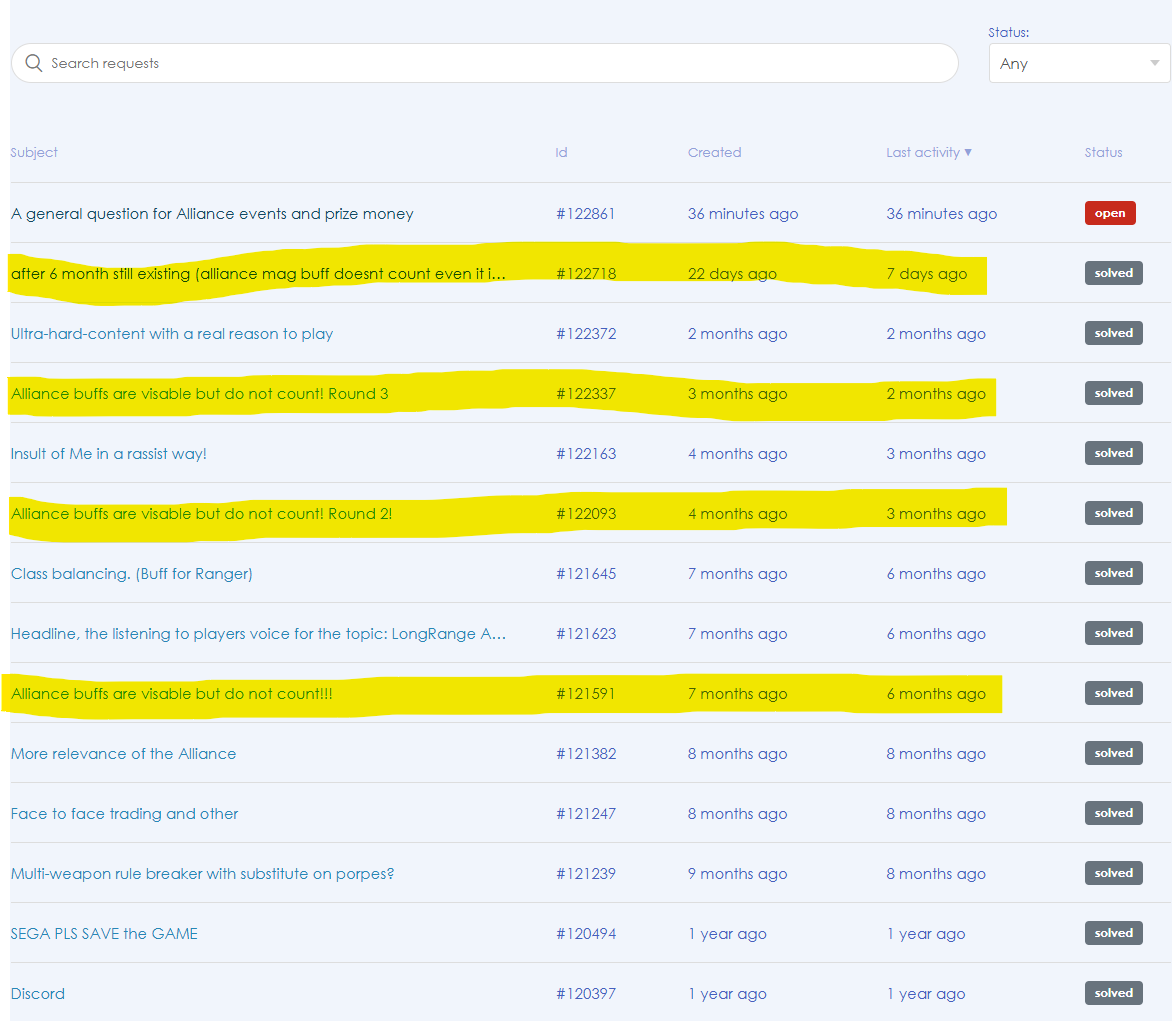
Task: Select request id #121591
Action: click(x=585, y=694)
